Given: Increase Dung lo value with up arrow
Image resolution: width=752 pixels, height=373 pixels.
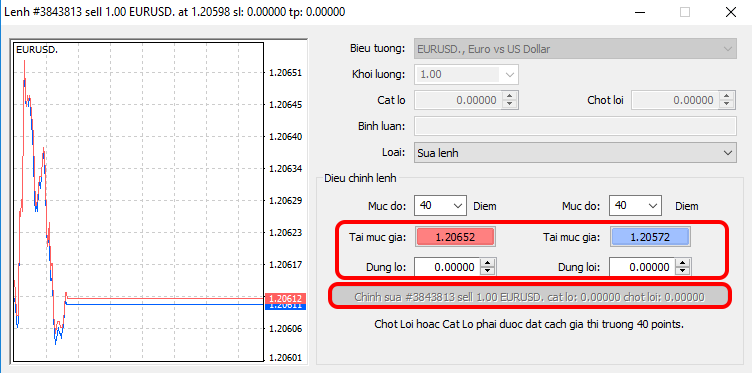Looking at the screenshot, I should click(488, 263).
